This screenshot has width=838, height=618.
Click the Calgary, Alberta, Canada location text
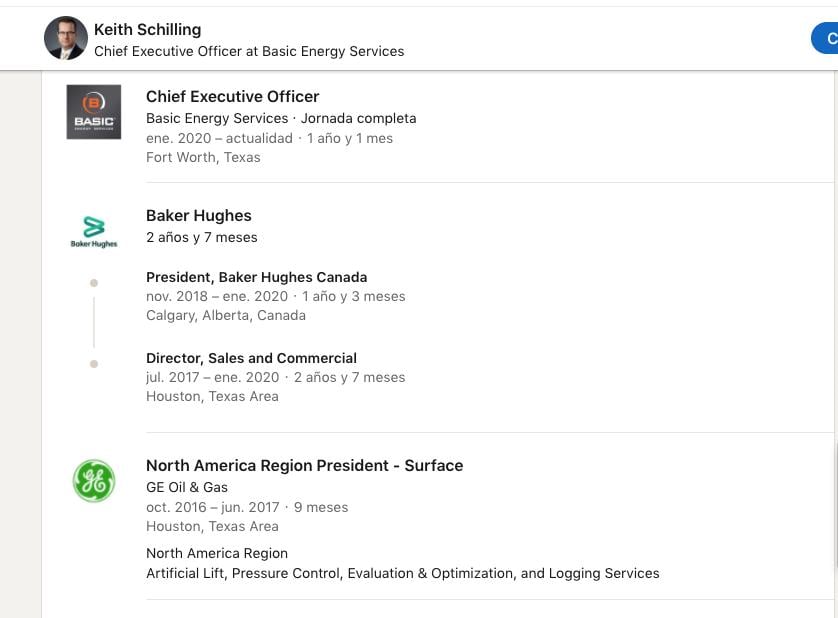point(226,315)
